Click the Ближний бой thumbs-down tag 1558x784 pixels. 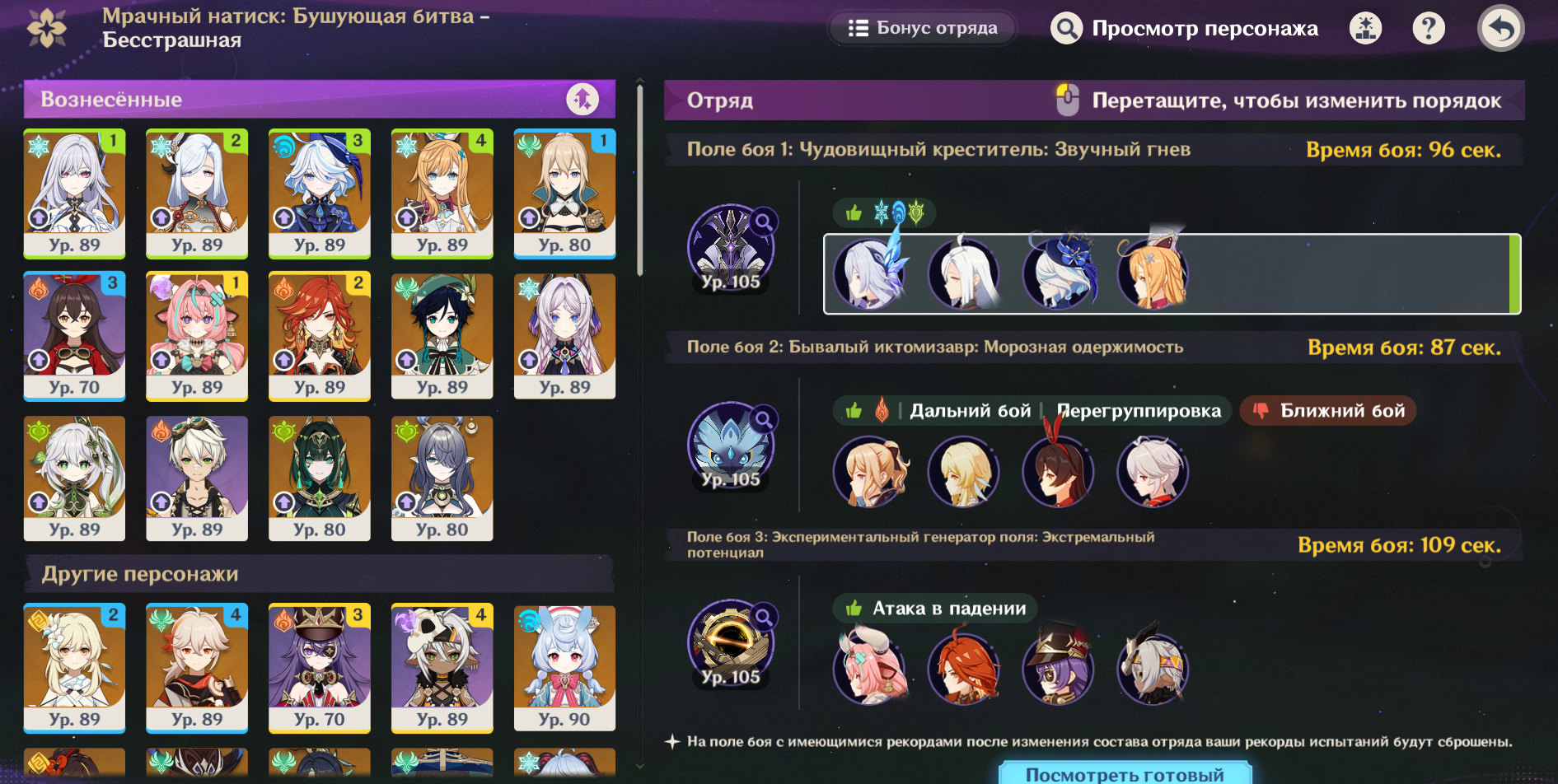click(1328, 411)
